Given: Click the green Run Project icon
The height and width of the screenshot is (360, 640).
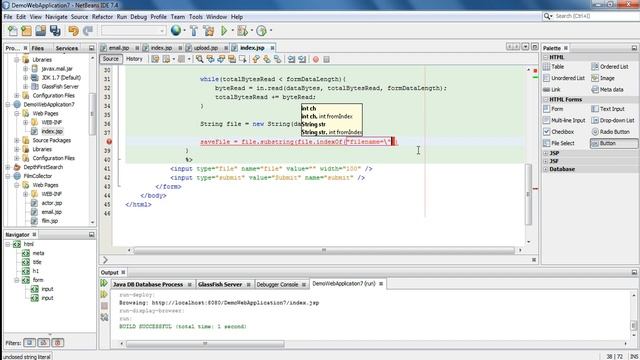Looking at the screenshot, I should pyautogui.click(x=224, y=31).
